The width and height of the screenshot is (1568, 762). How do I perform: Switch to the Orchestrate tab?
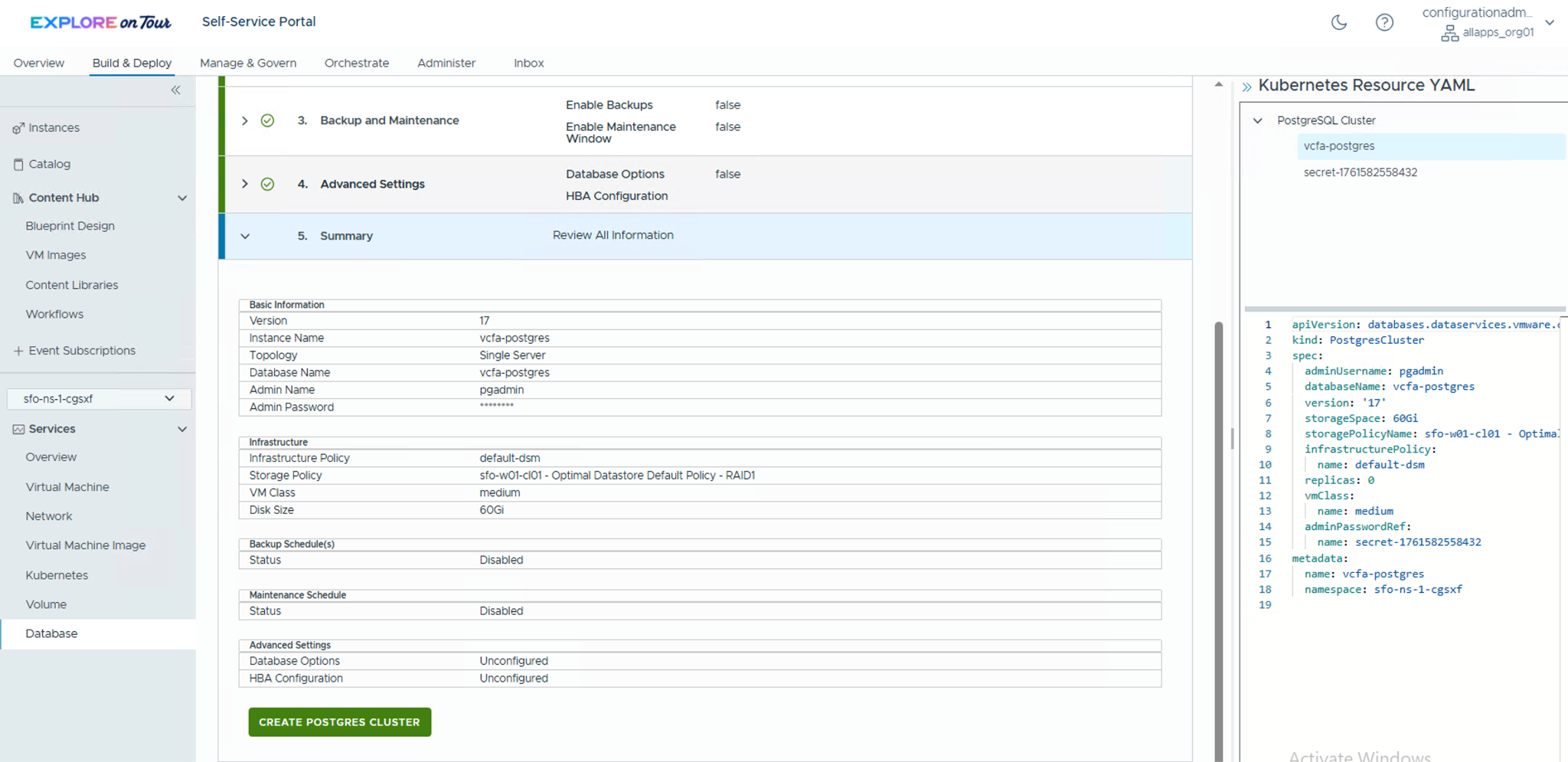click(356, 63)
